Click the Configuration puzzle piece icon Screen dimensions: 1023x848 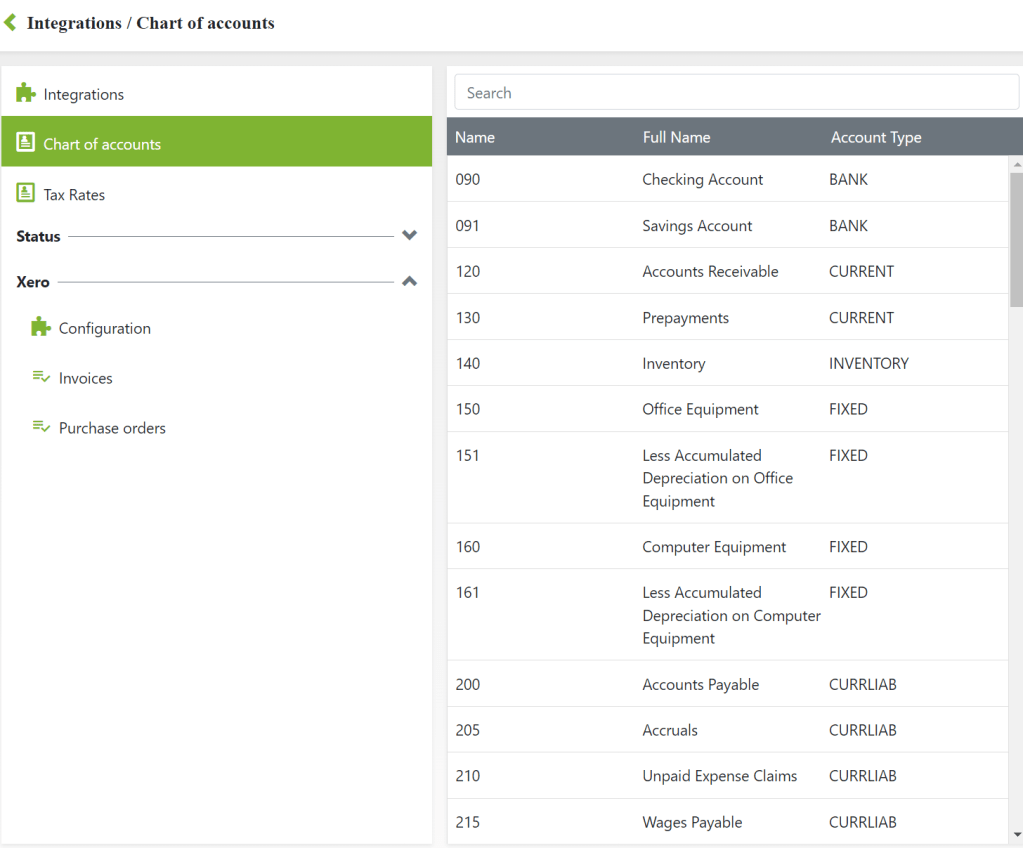pyautogui.click(x=41, y=327)
